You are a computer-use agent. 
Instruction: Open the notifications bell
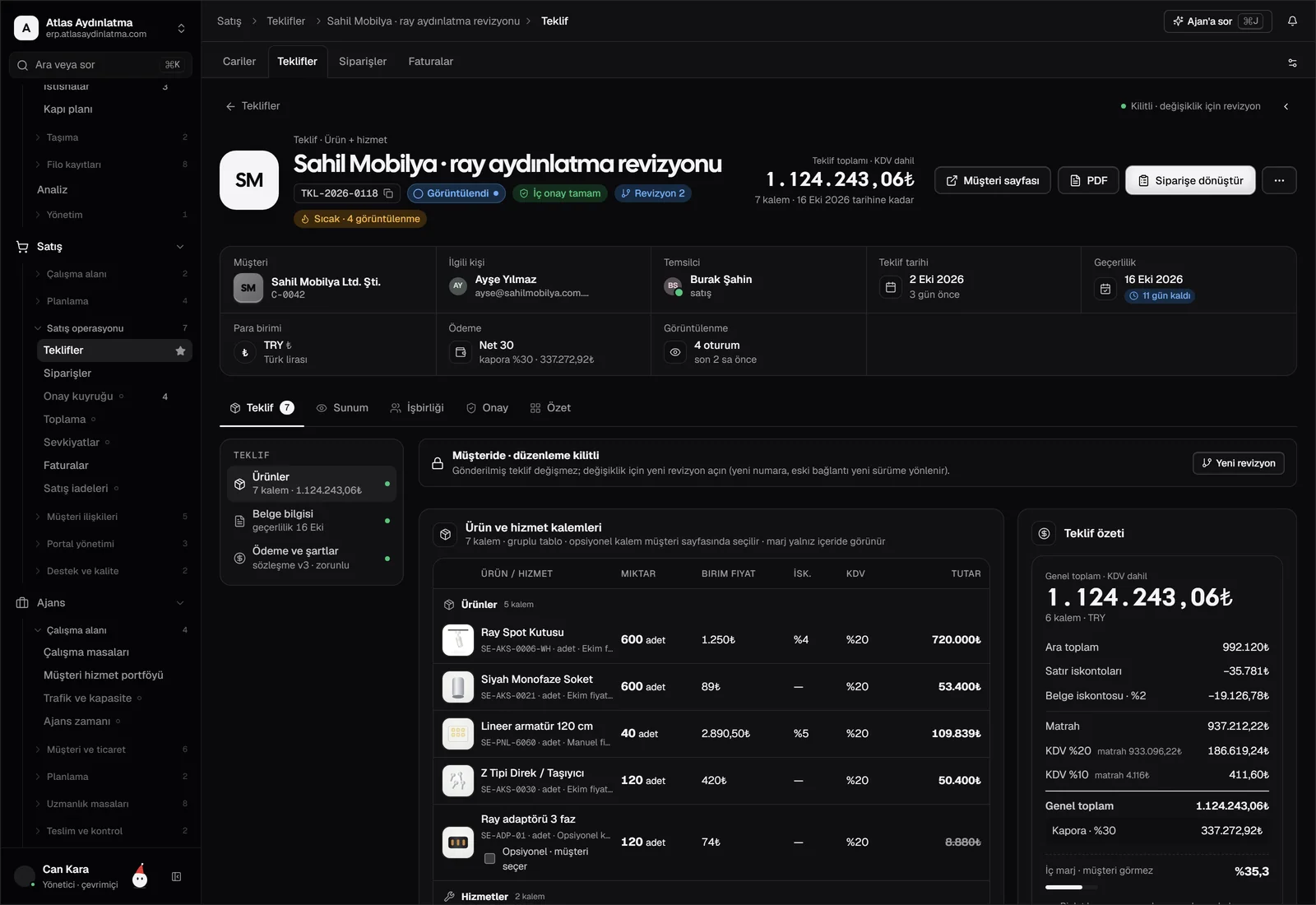[1292, 21]
